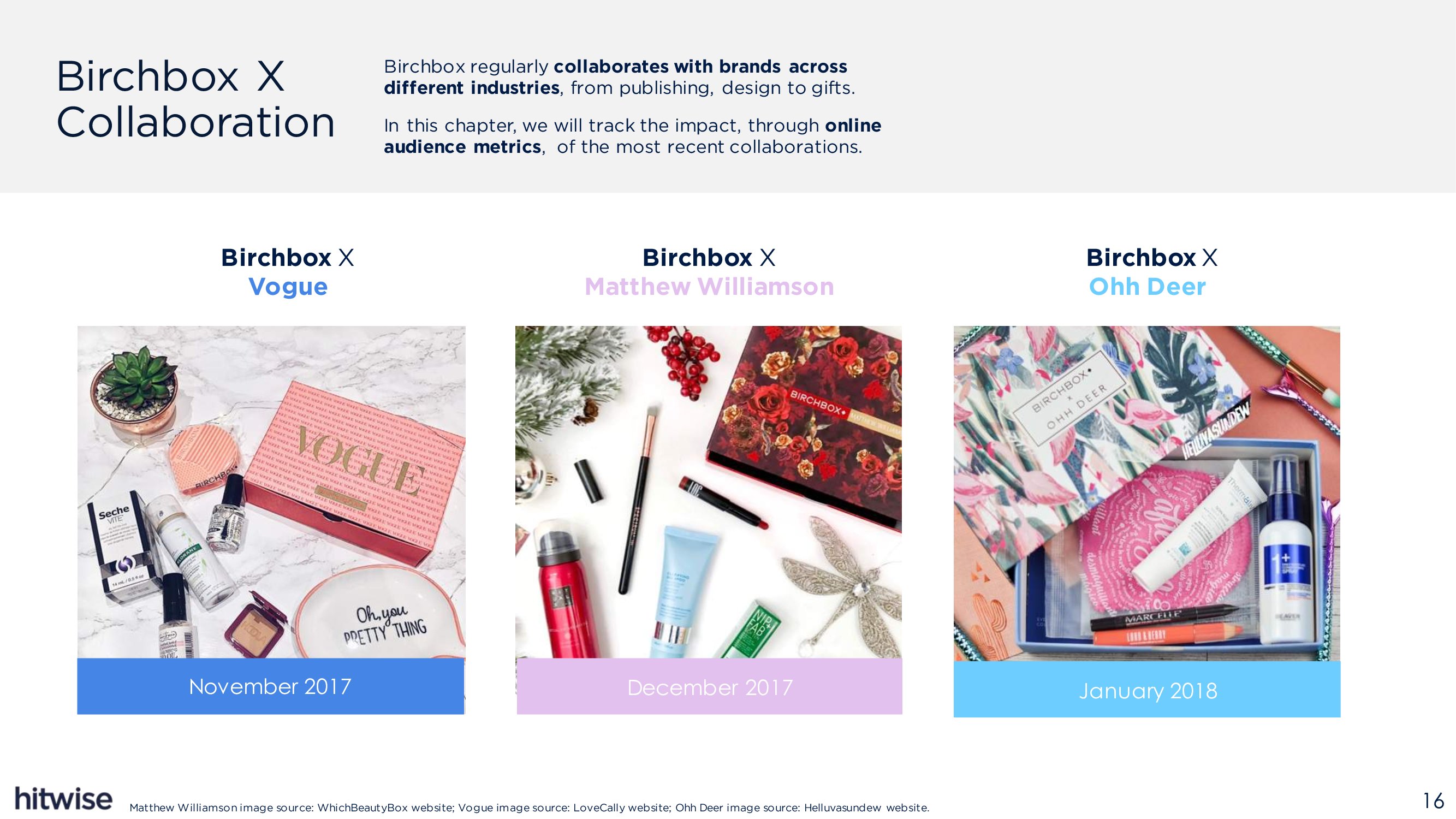Click the January 2018 sky-blue banner
This screenshot has height=819, width=1456.
coord(1147,690)
